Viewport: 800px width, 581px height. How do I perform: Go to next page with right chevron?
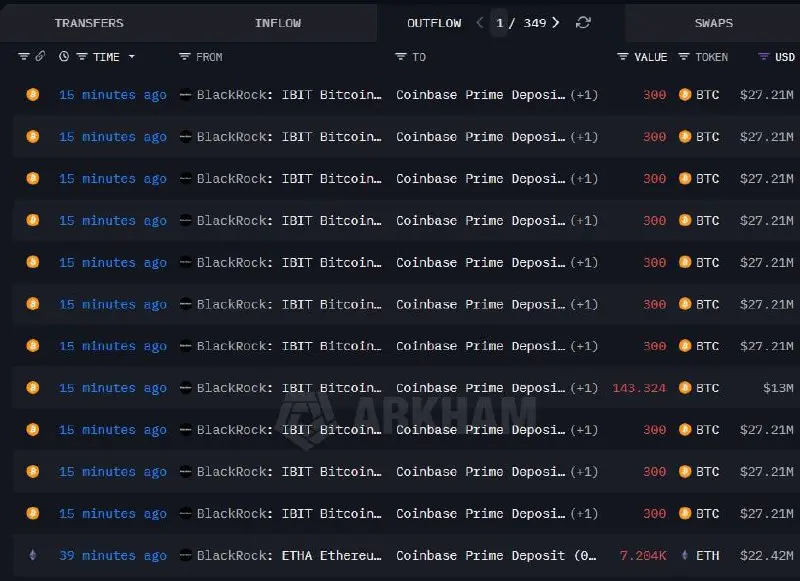tap(556, 22)
